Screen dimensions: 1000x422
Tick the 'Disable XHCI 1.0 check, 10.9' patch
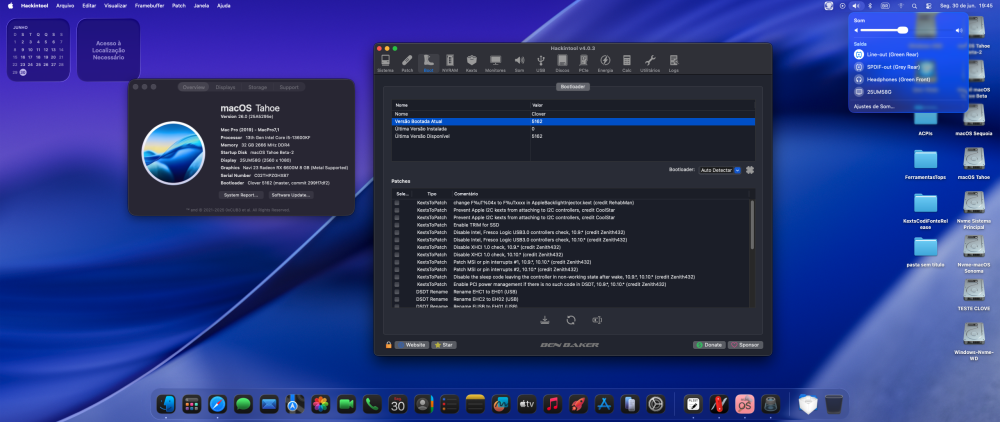click(397, 247)
